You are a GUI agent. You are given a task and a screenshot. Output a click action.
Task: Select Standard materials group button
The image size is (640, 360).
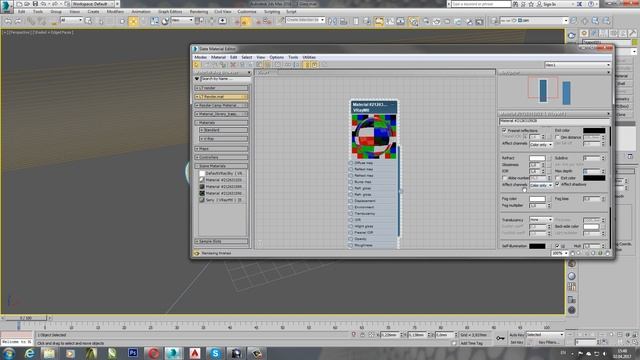(223, 130)
